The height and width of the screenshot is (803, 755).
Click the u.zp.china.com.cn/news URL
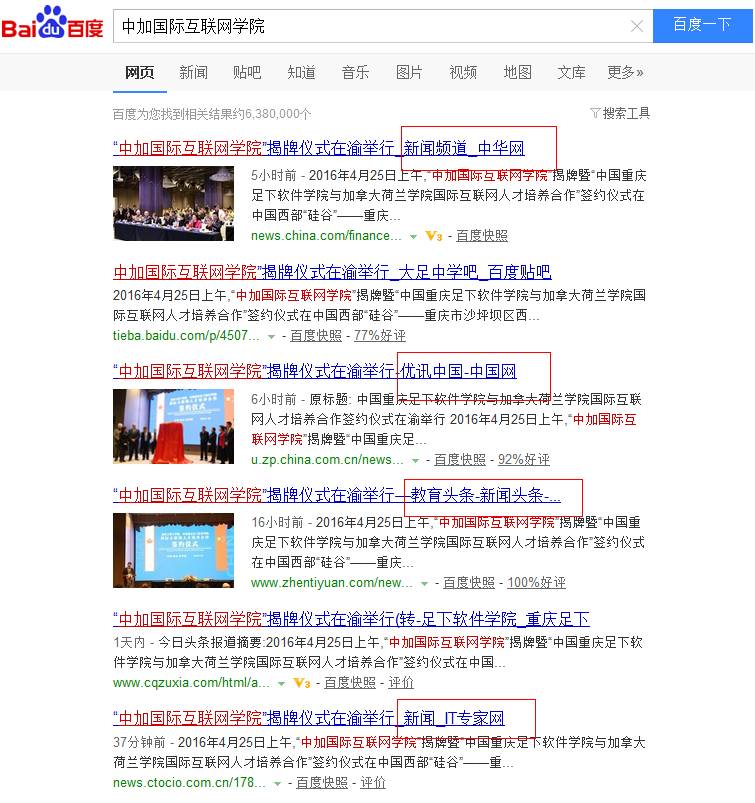[327, 459]
